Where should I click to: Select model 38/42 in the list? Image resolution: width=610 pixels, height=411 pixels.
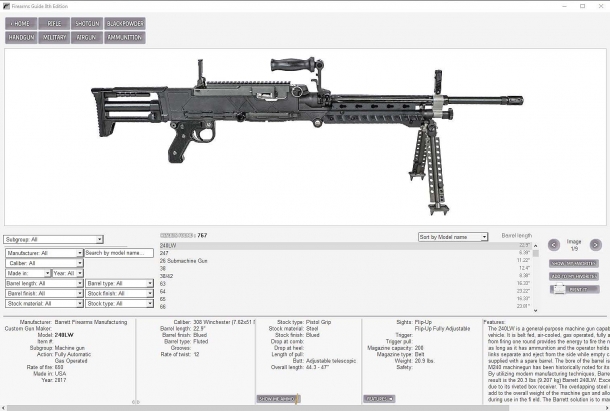(345, 276)
